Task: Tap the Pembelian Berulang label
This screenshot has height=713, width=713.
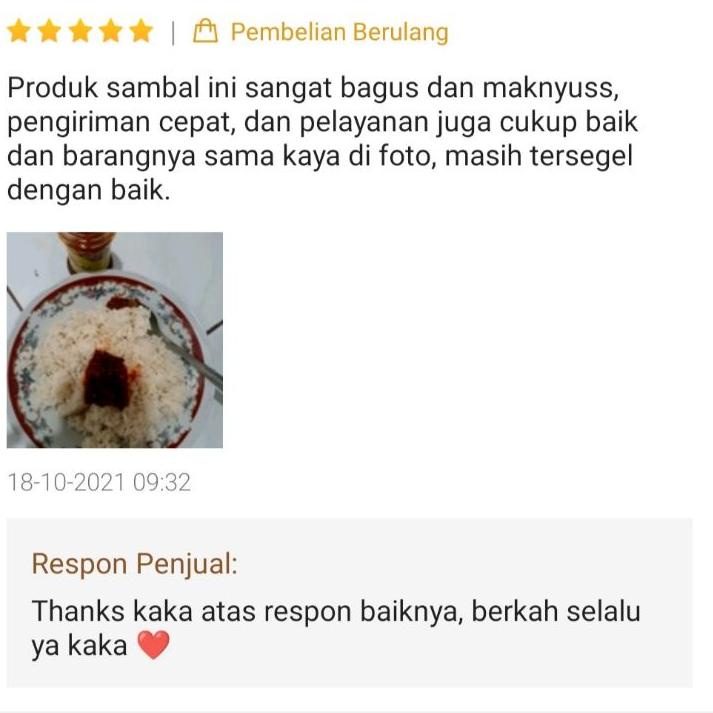Action: coord(339,32)
